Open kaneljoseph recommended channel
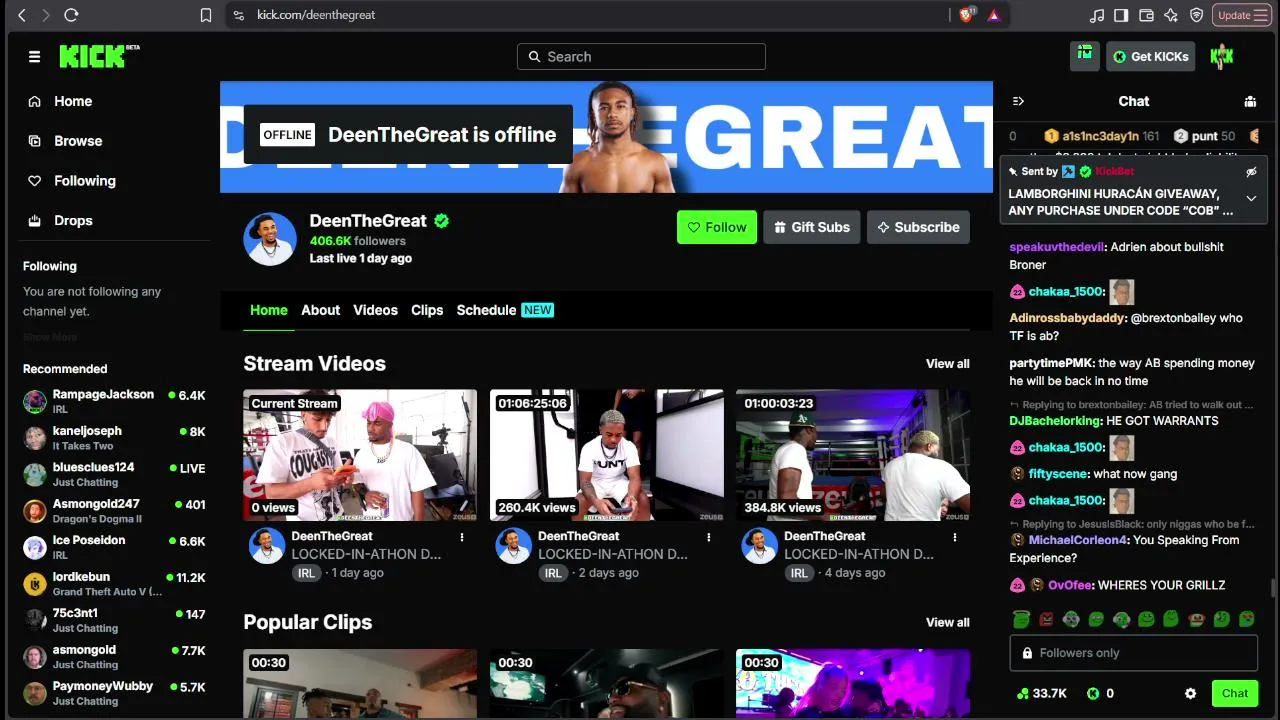The height and width of the screenshot is (720, 1280). (114, 438)
